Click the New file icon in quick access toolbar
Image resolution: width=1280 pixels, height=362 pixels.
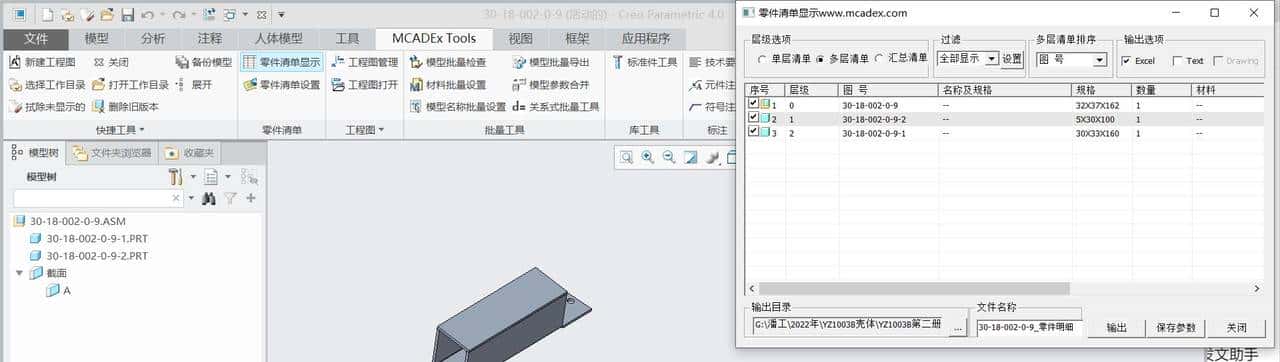pyautogui.click(x=47, y=15)
